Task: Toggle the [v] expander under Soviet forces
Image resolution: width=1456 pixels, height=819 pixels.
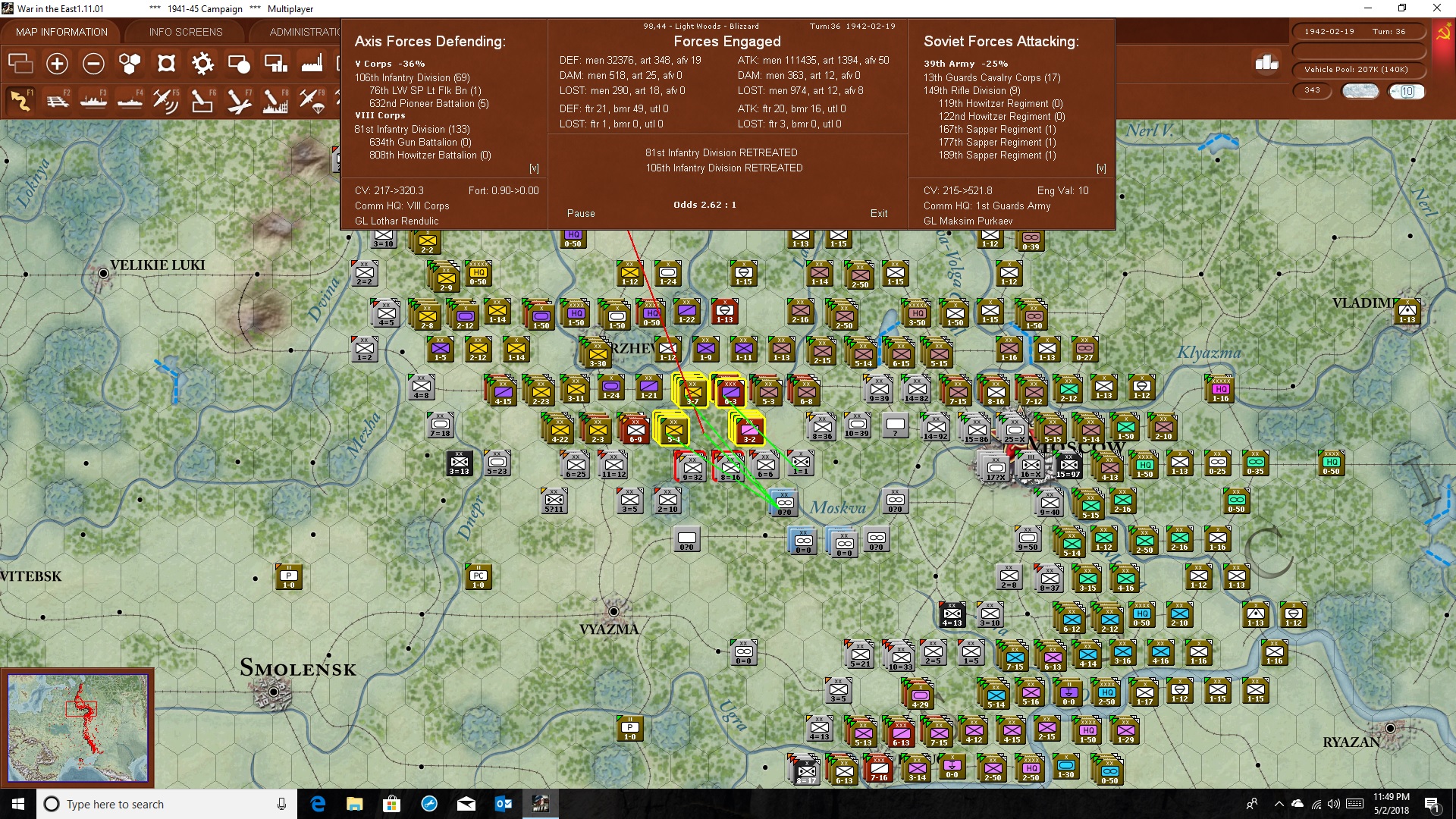Action: pos(1101,168)
